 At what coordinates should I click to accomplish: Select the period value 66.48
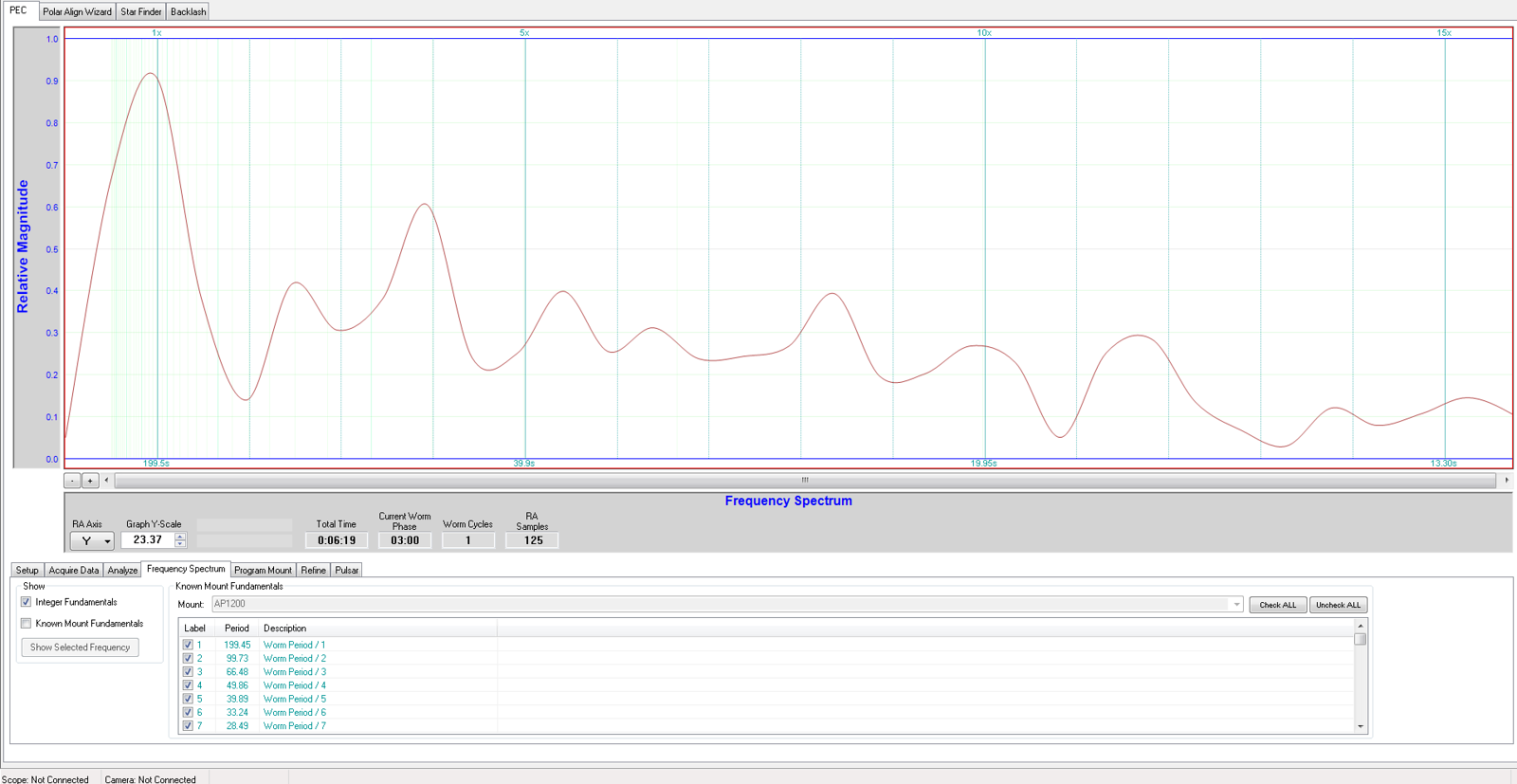coord(237,672)
